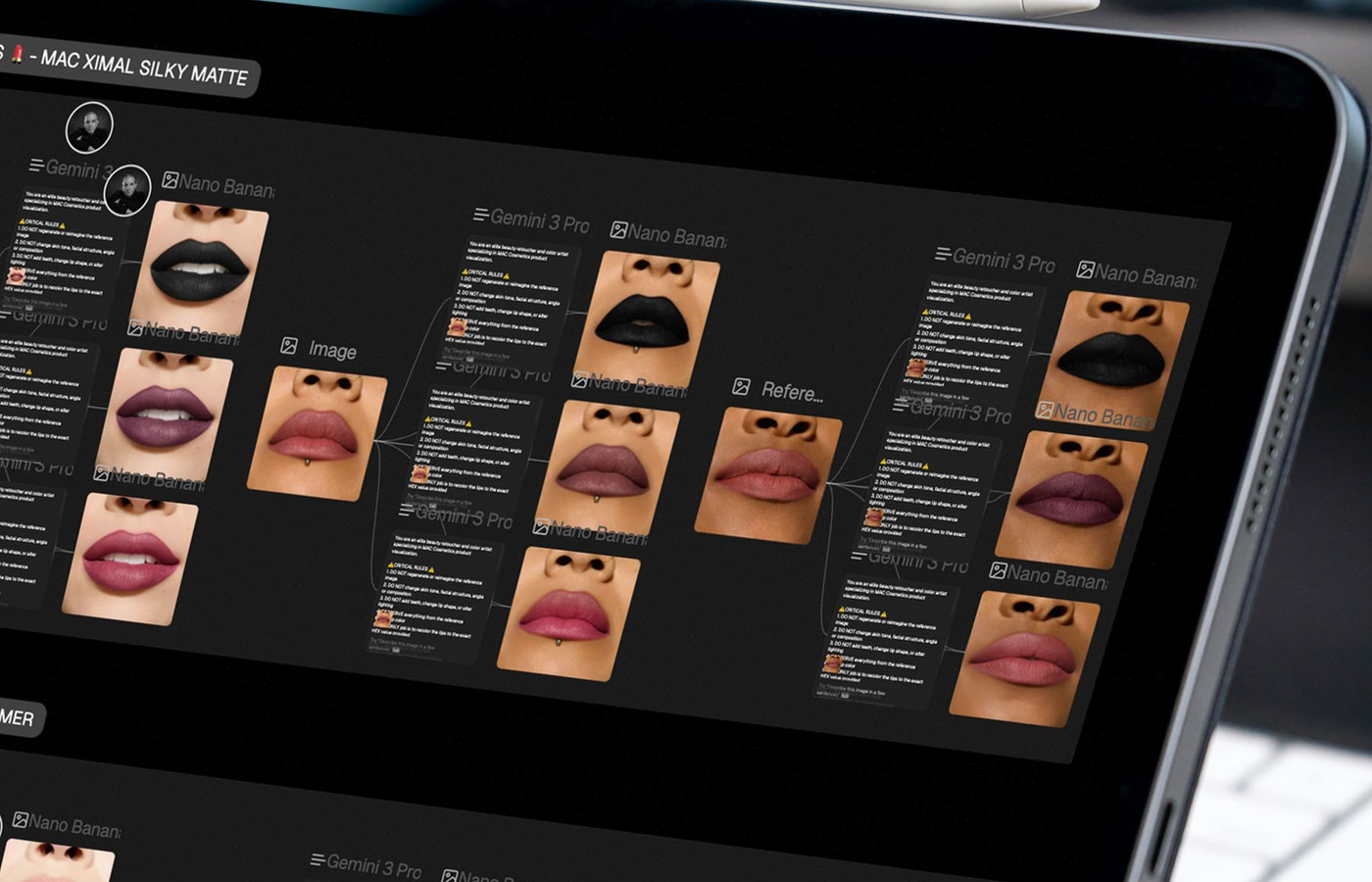The height and width of the screenshot is (882, 1372).
Task: Select black lips thumbnail on dark skin
Action: (1112, 361)
